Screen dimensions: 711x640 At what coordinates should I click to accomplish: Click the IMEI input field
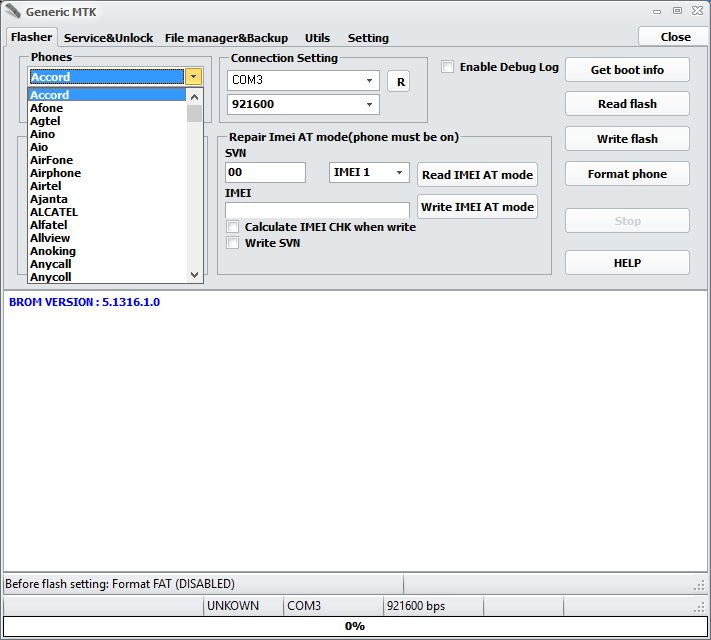(x=317, y=210)
